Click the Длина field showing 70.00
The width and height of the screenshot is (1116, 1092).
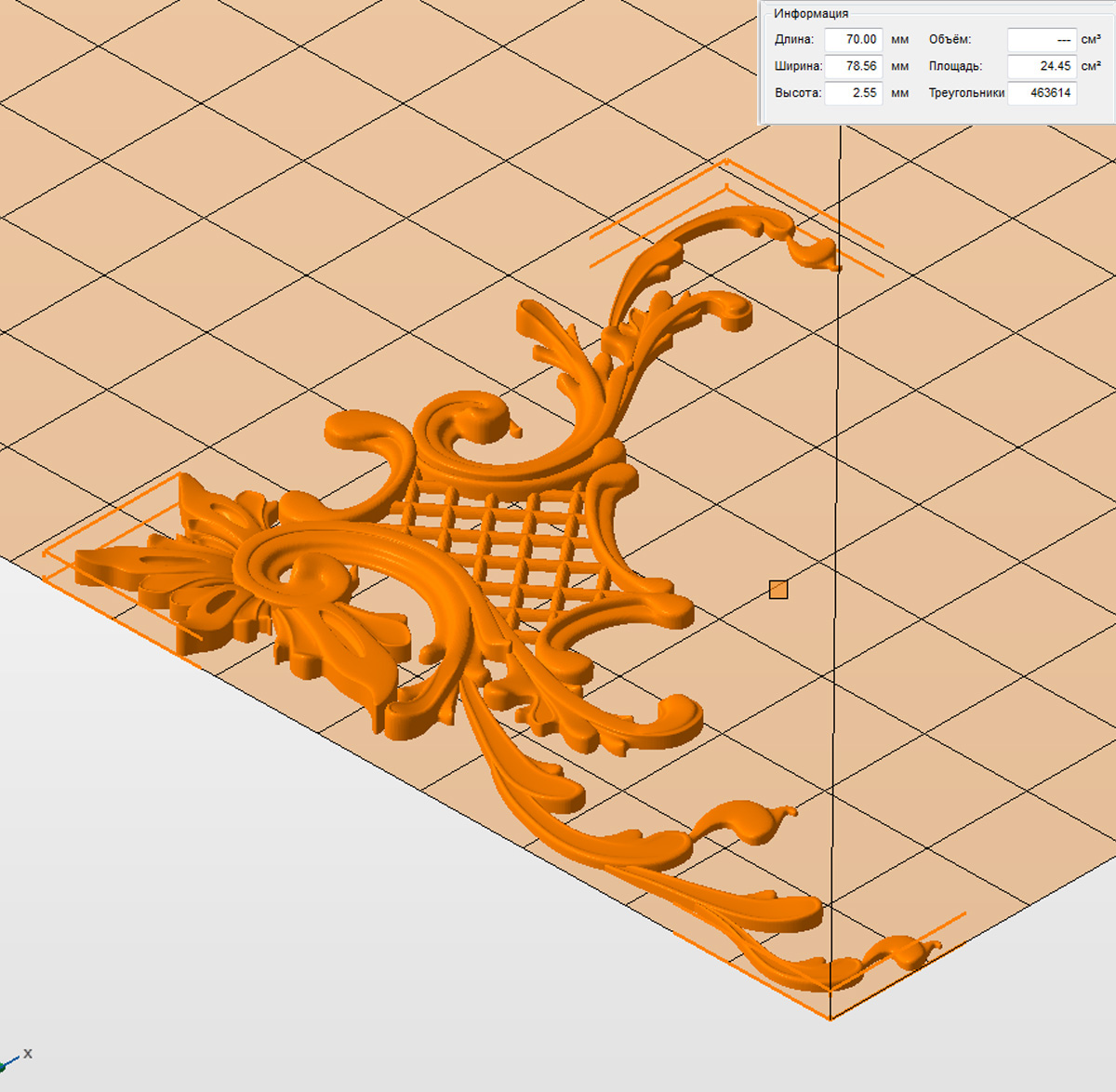click(853, 40)
